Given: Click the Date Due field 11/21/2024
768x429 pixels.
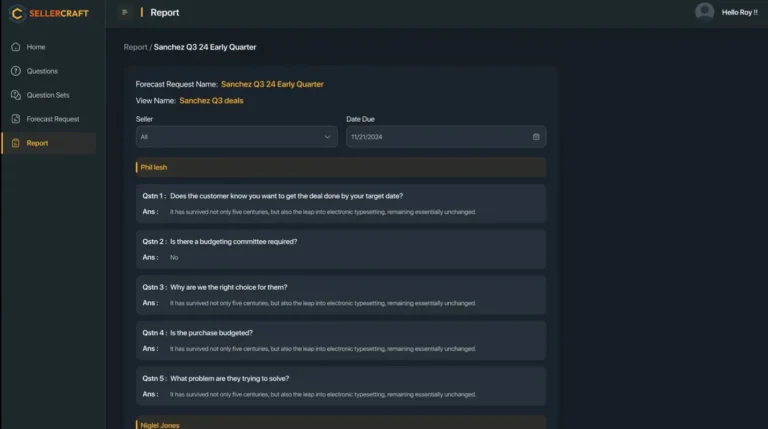Looking at the screenshot, I should [x=440, y=137].
